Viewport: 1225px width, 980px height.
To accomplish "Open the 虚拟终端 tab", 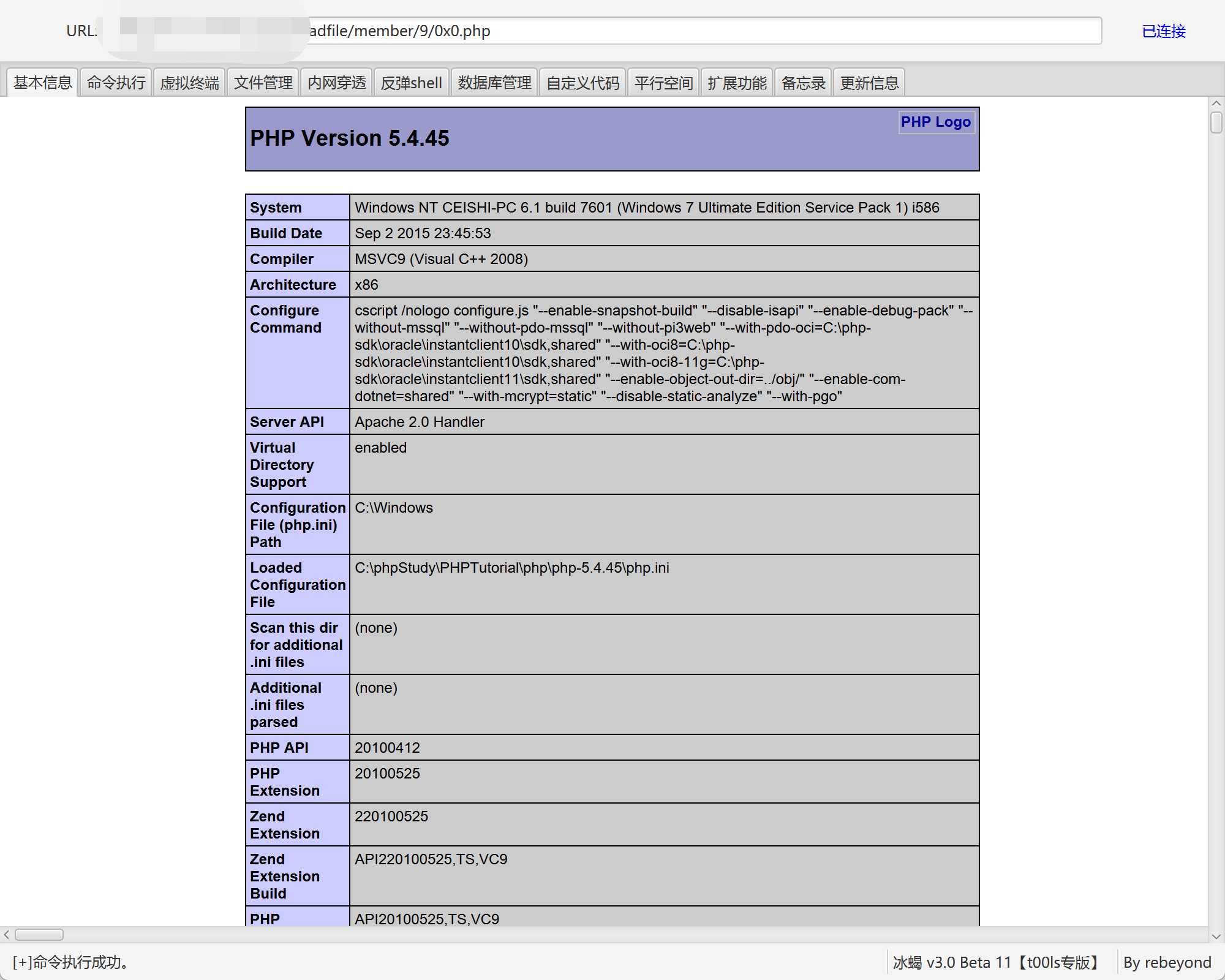I will (189, 83).
